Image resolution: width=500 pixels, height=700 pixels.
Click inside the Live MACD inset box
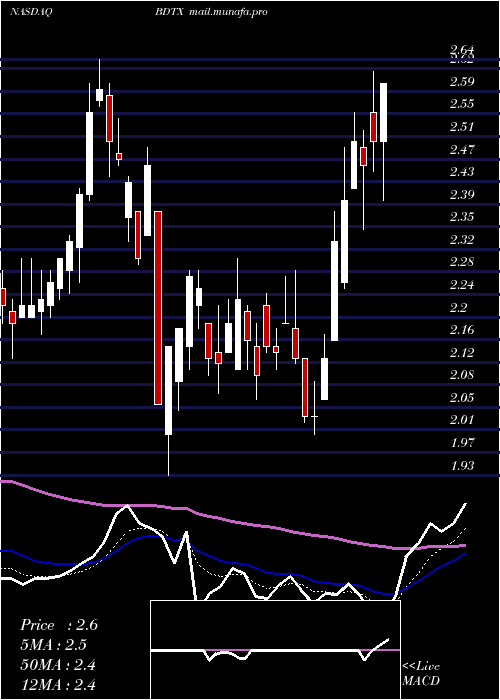(275, 650)
